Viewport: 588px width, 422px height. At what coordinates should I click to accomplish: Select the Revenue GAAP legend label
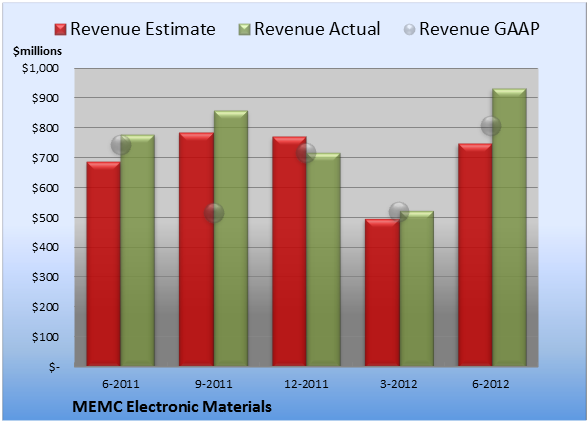479,29
